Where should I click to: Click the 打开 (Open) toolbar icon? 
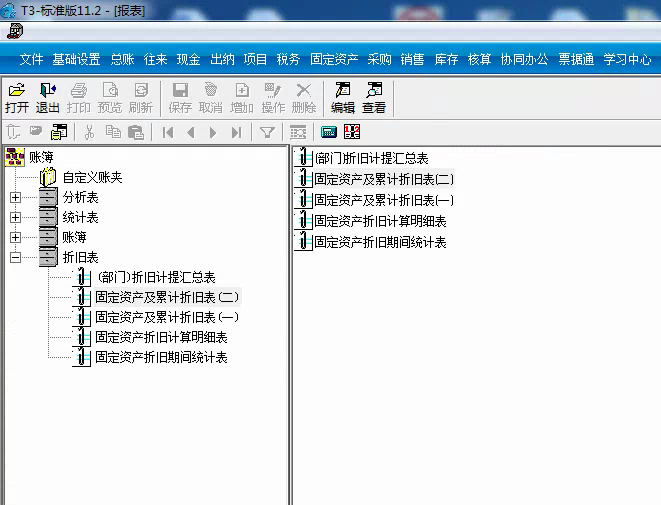[17, 98]
